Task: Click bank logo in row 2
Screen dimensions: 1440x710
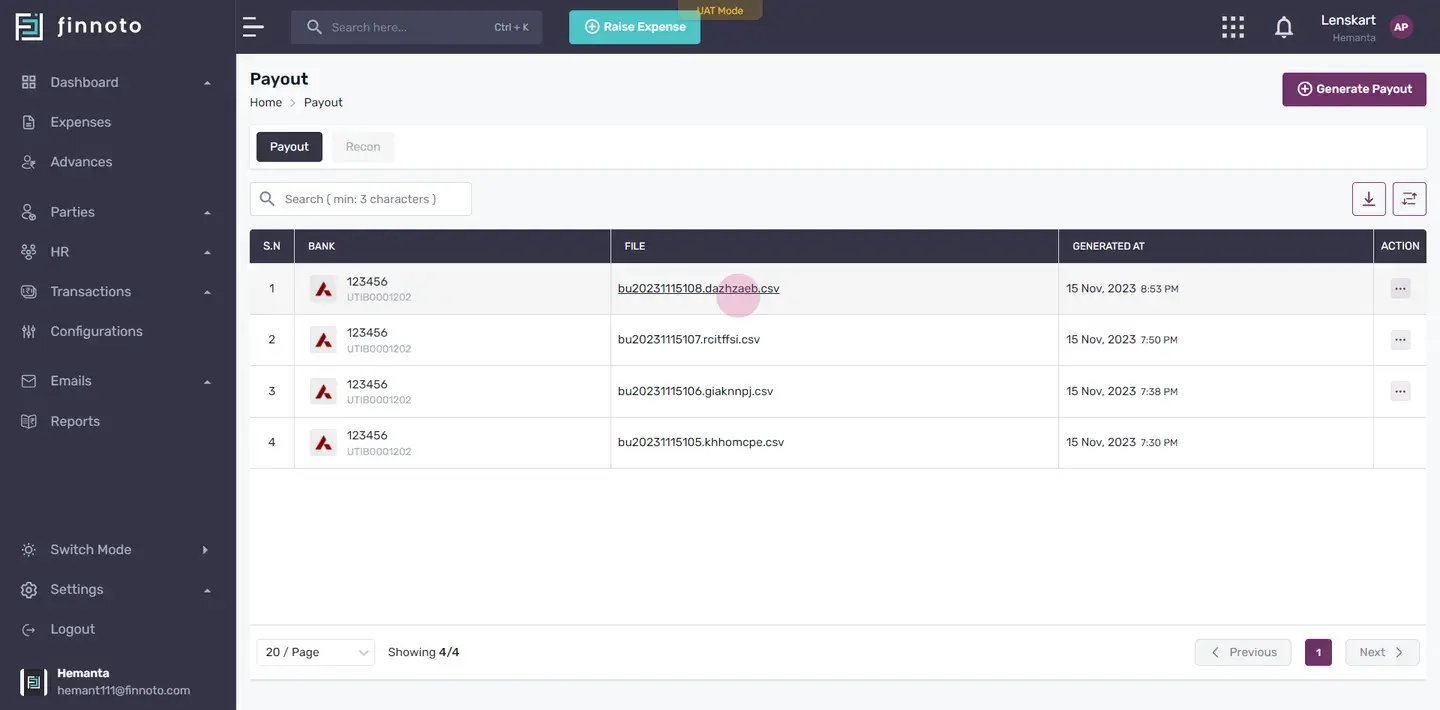Action: 323,340
